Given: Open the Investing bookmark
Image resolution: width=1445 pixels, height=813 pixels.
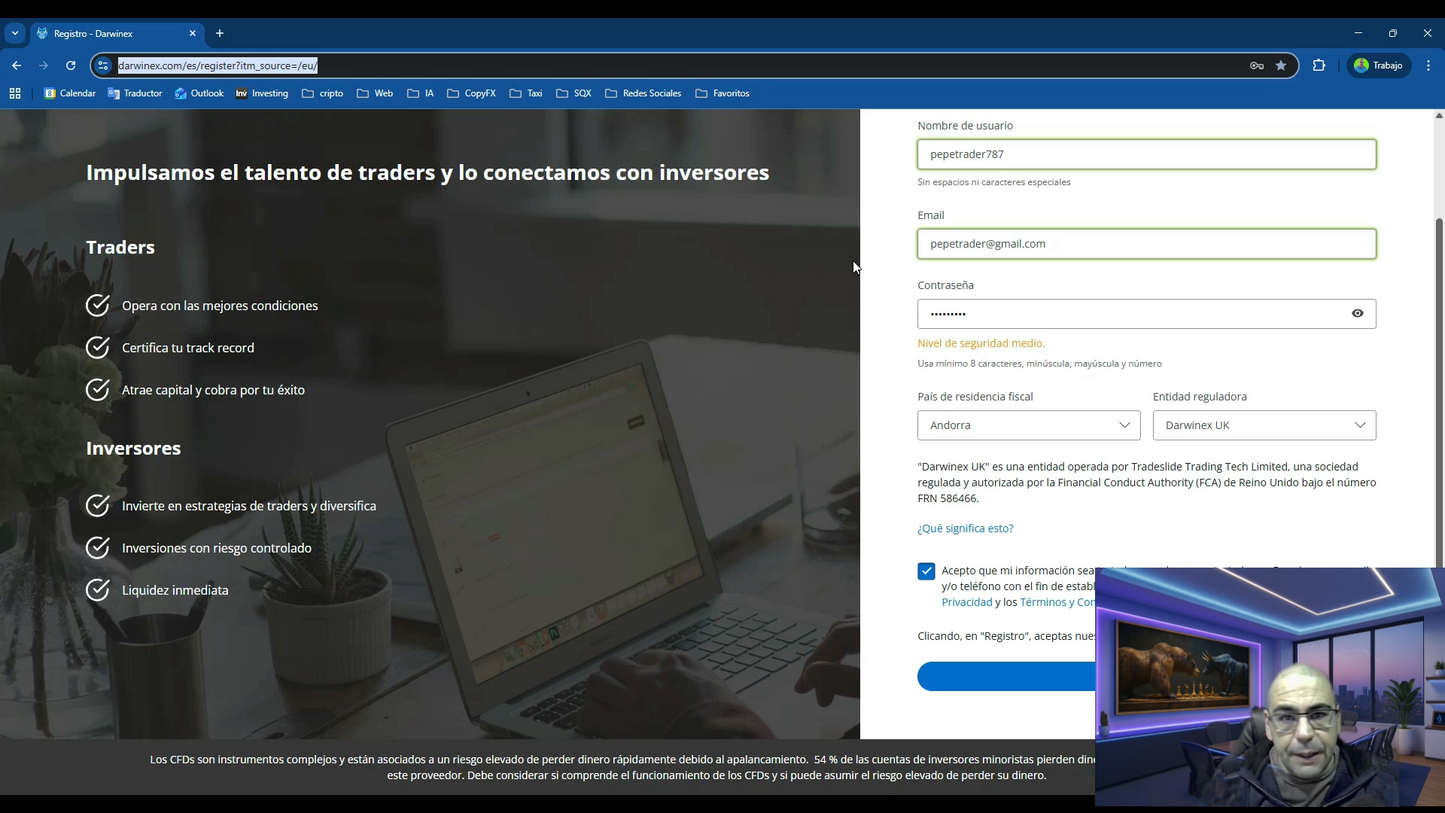Looking at the screenshot, I should click(262, 93).
